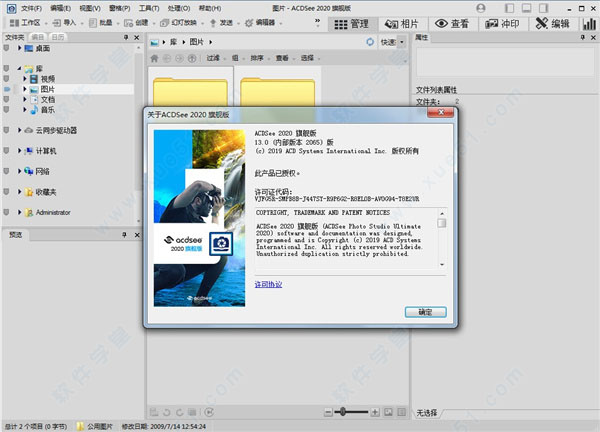
Task: Go back with the left-arrow navigation icon
Action: tap(167, 58)
